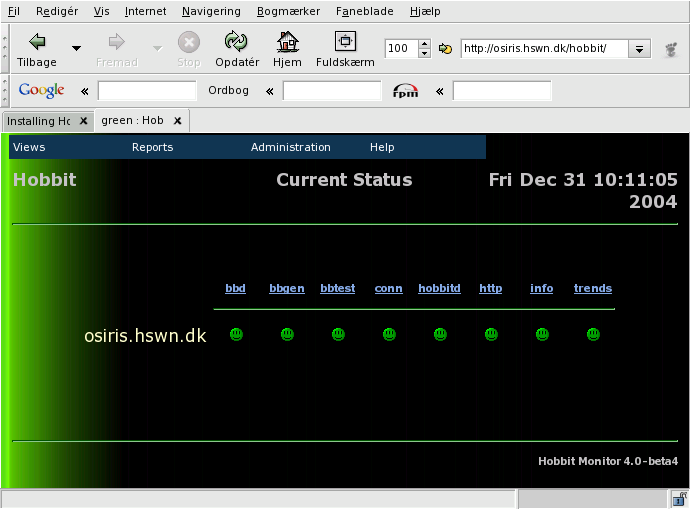The image size is (690, 509).
Task: Open green status icon under http column
Action: [491, 335]
